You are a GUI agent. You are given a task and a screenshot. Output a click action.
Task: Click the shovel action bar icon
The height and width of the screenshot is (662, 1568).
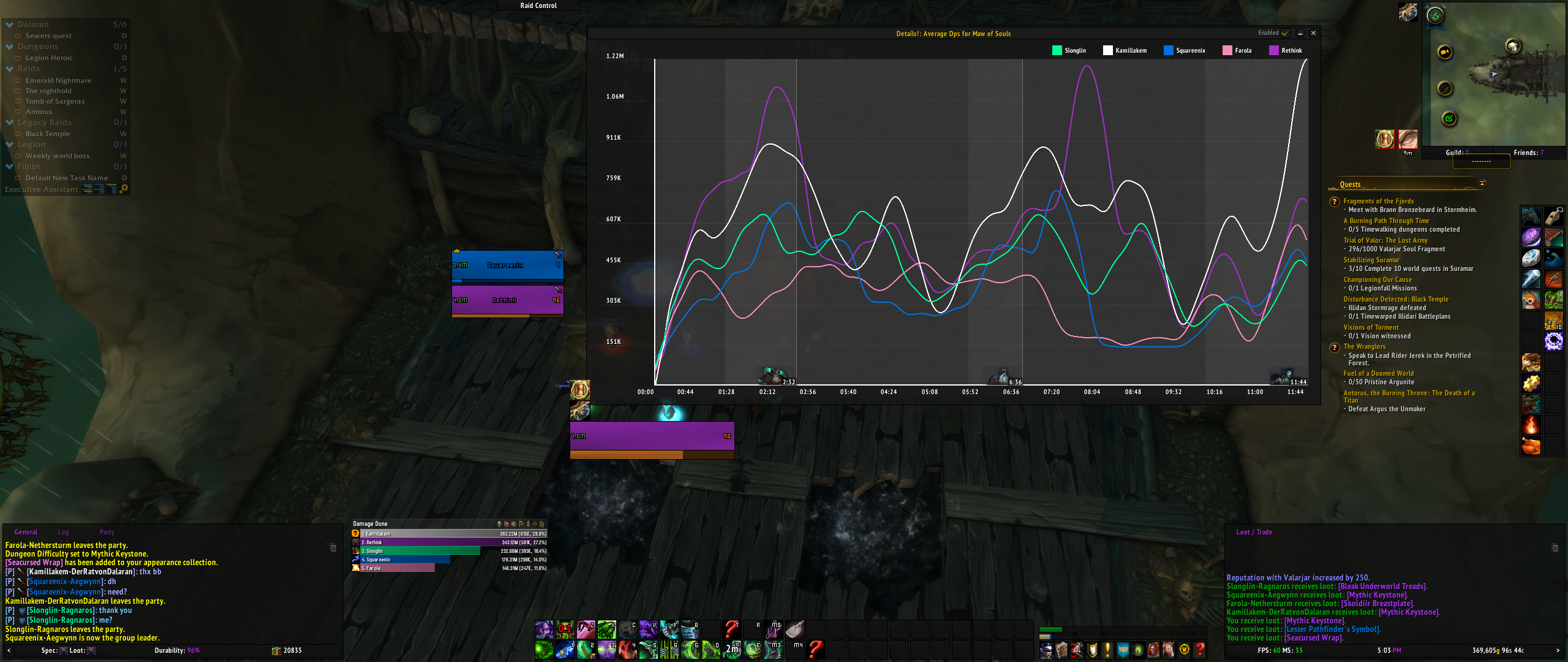(794, 630)
